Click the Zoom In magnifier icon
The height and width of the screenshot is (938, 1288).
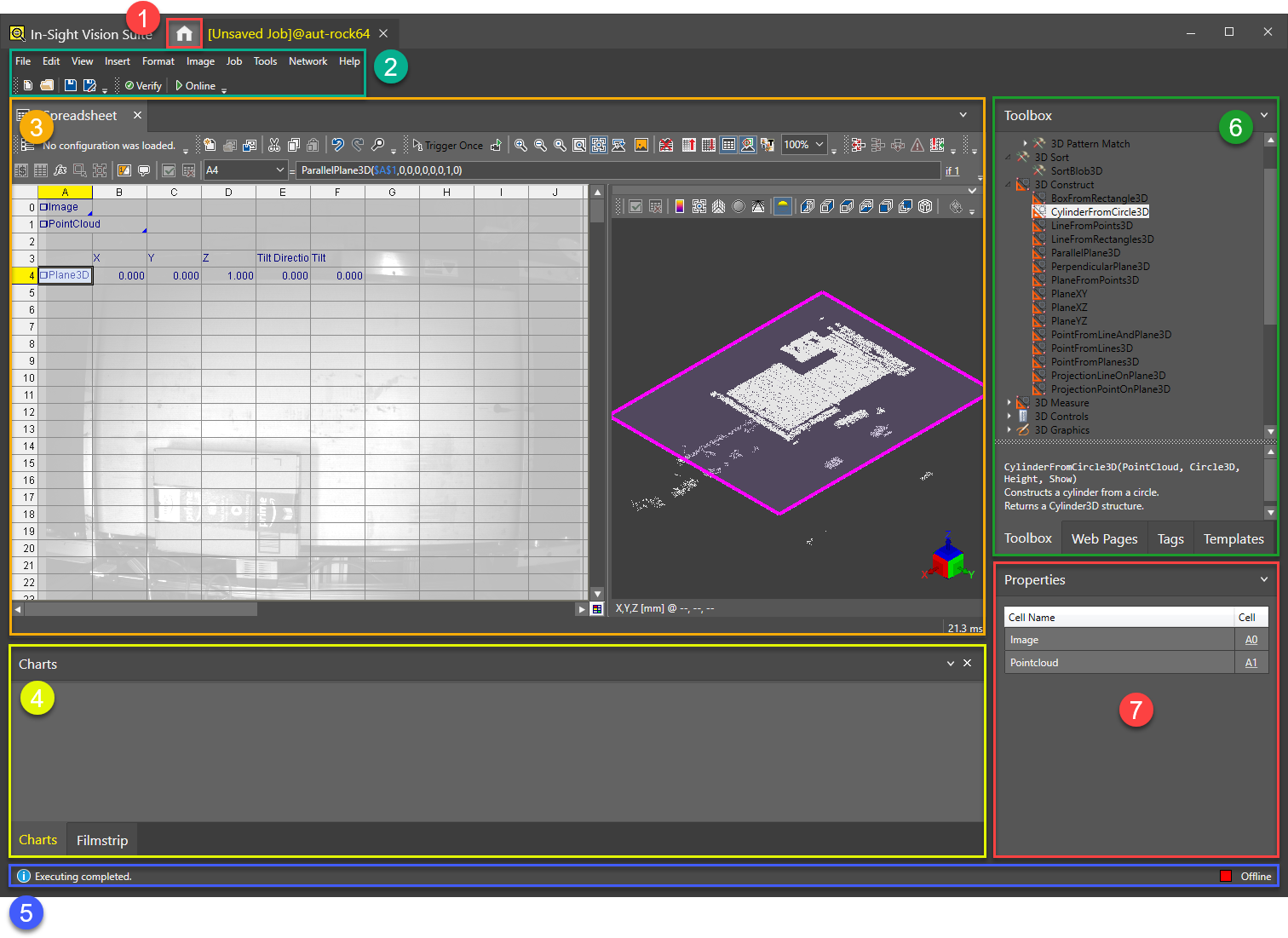(520, 145)
